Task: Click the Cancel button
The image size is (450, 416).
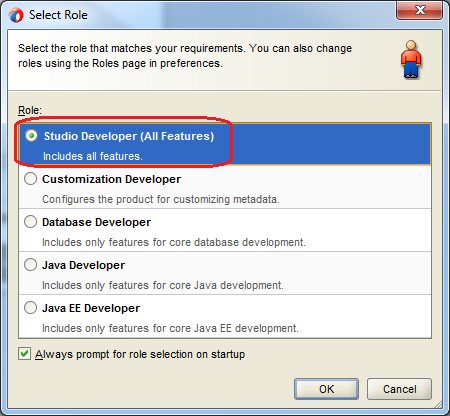Action: tap(399, 389)
